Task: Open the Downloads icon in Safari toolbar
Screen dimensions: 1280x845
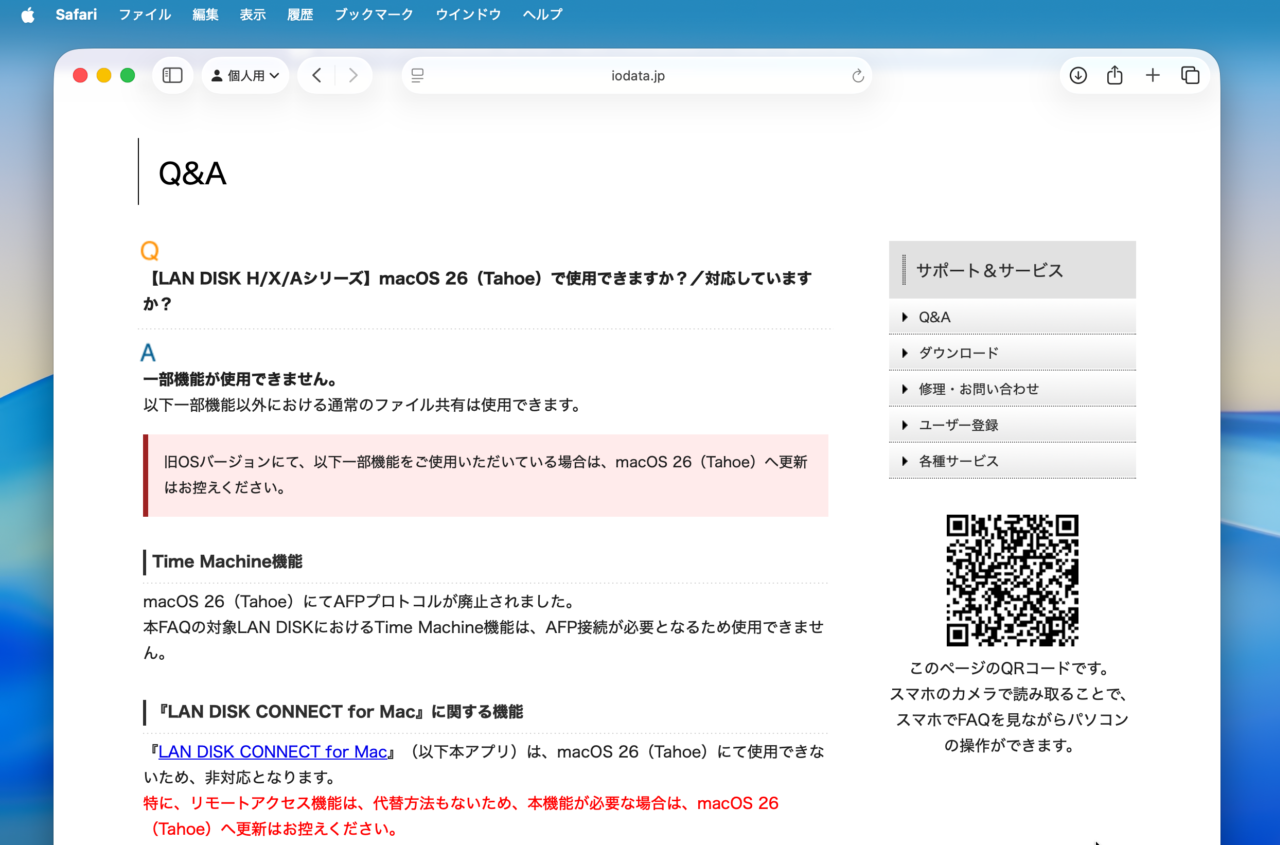Action: click(1078, 75)
